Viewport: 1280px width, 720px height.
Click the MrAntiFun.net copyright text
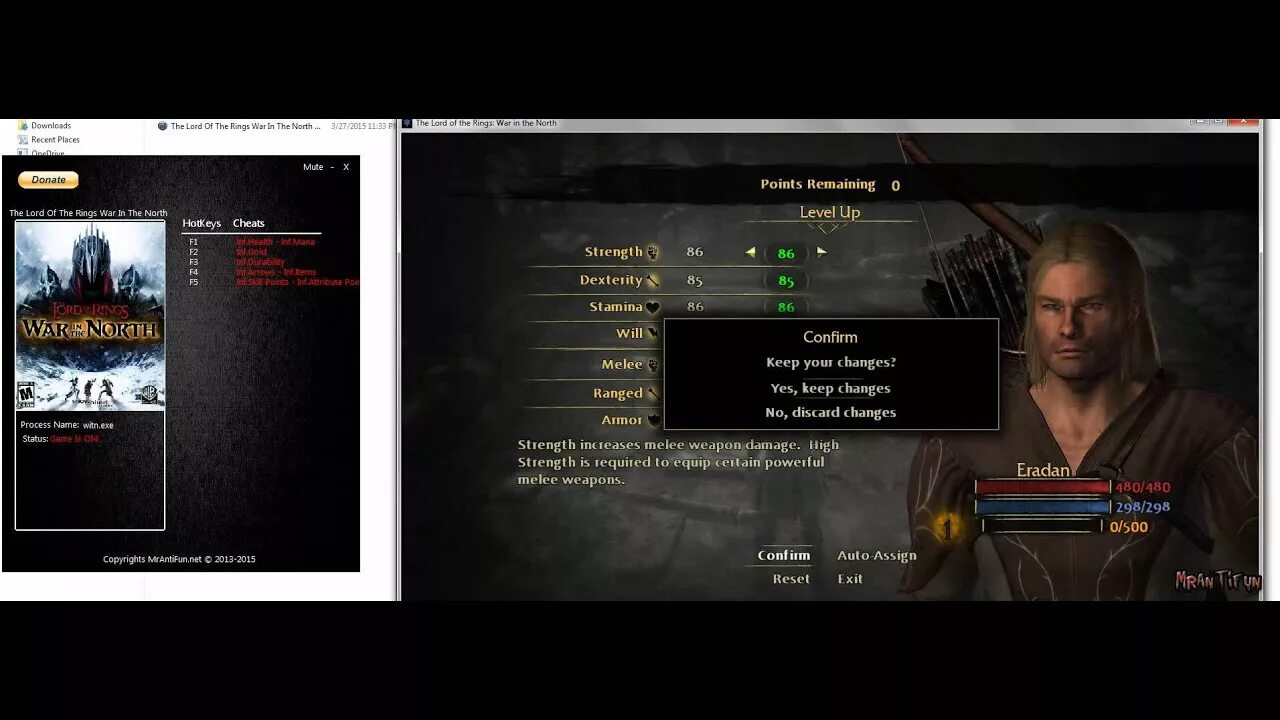pyautogui.click(x=179, y=560)
